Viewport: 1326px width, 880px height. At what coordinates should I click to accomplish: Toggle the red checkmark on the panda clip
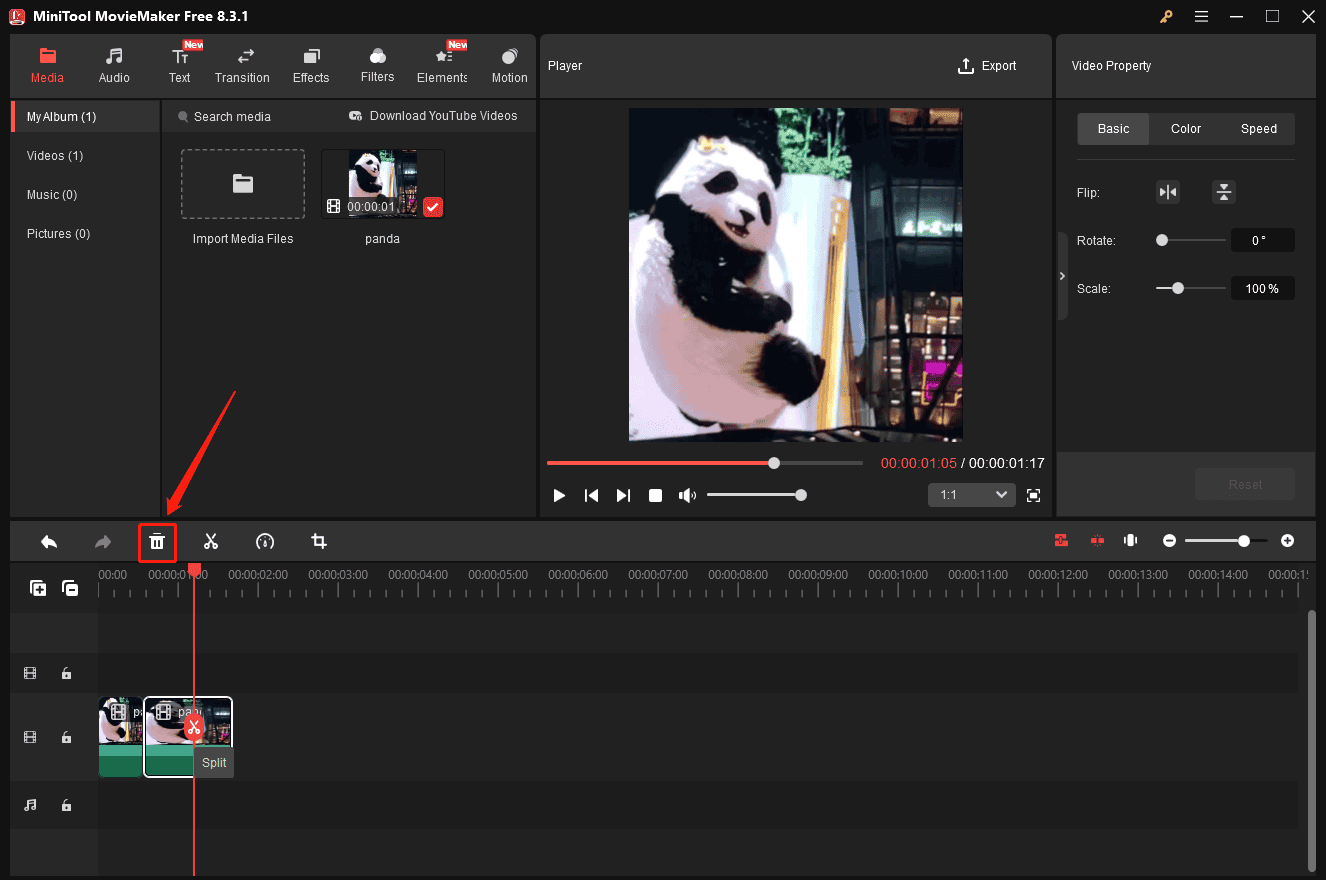click(433, 207)
